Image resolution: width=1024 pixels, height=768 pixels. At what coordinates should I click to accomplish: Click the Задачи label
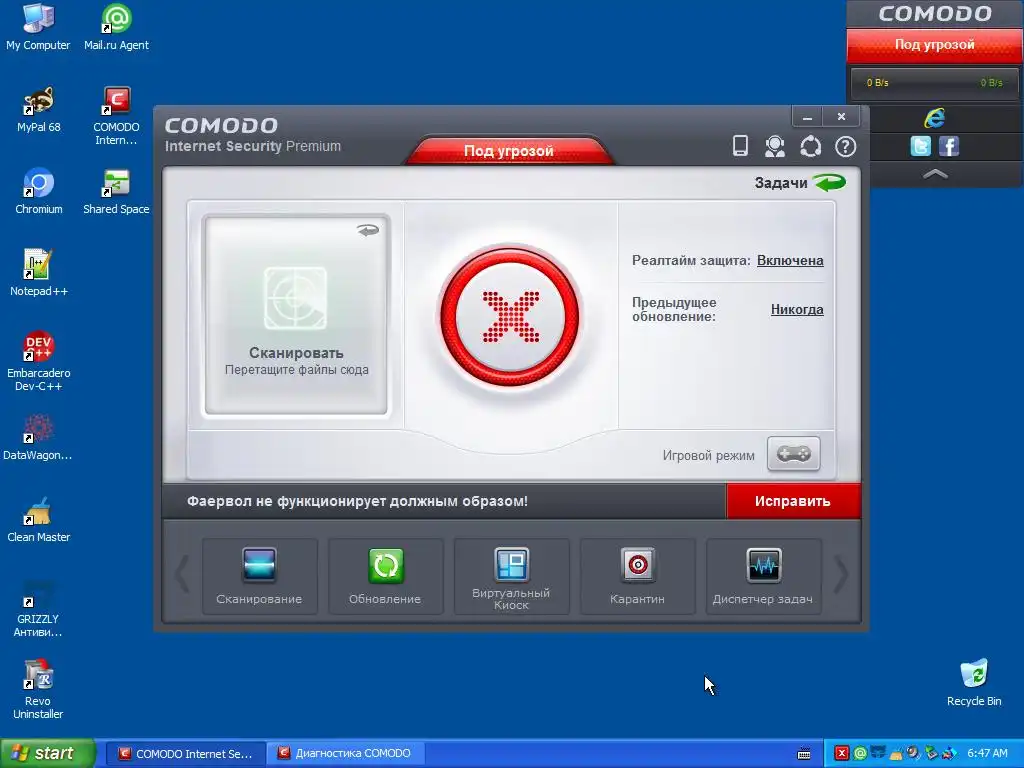781,183
